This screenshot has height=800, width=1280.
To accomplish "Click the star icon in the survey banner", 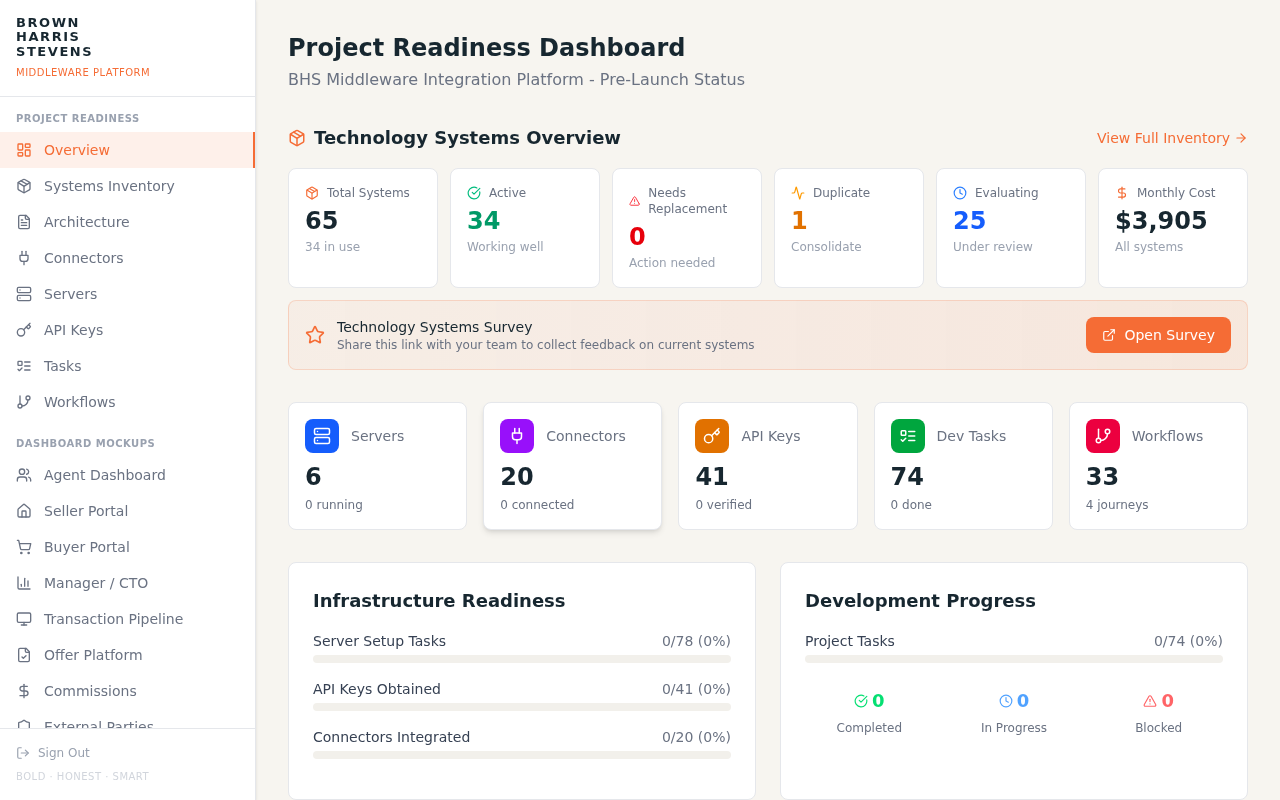I will [315, 335].
